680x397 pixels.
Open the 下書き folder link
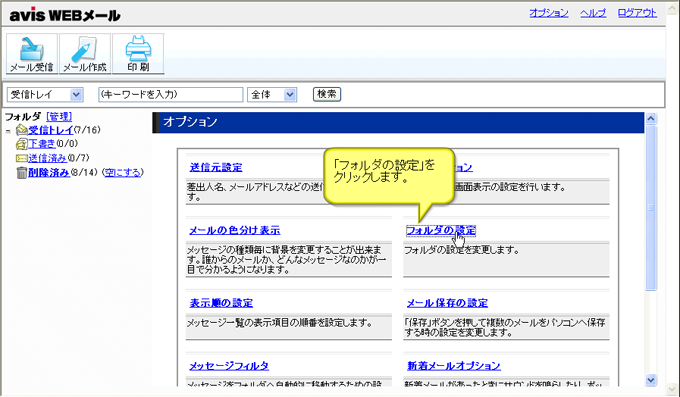[42, 144]
